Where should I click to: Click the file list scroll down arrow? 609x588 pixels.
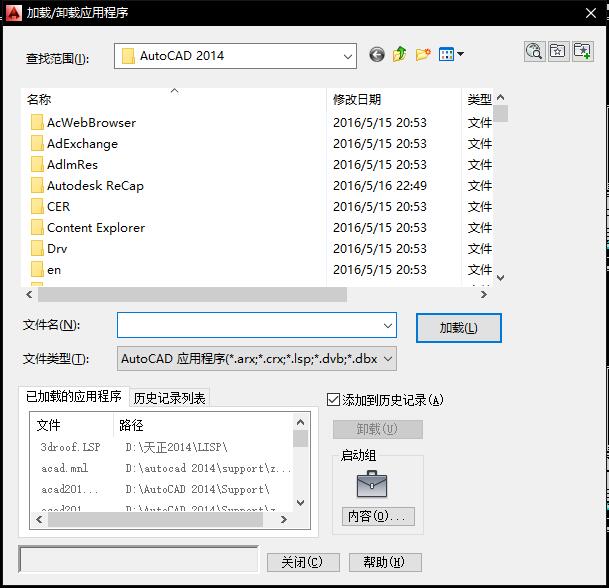pyautogui.click(x=501, y=277)
